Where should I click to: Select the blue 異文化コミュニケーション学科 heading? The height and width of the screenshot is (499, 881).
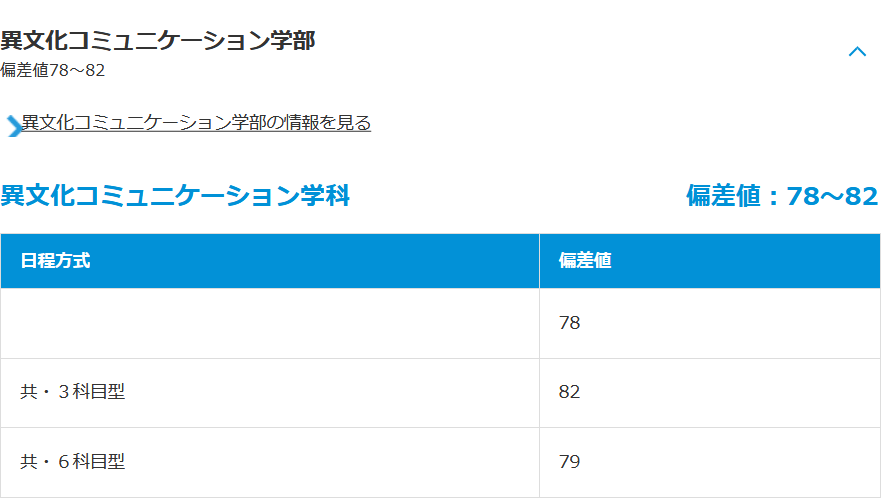175,196
